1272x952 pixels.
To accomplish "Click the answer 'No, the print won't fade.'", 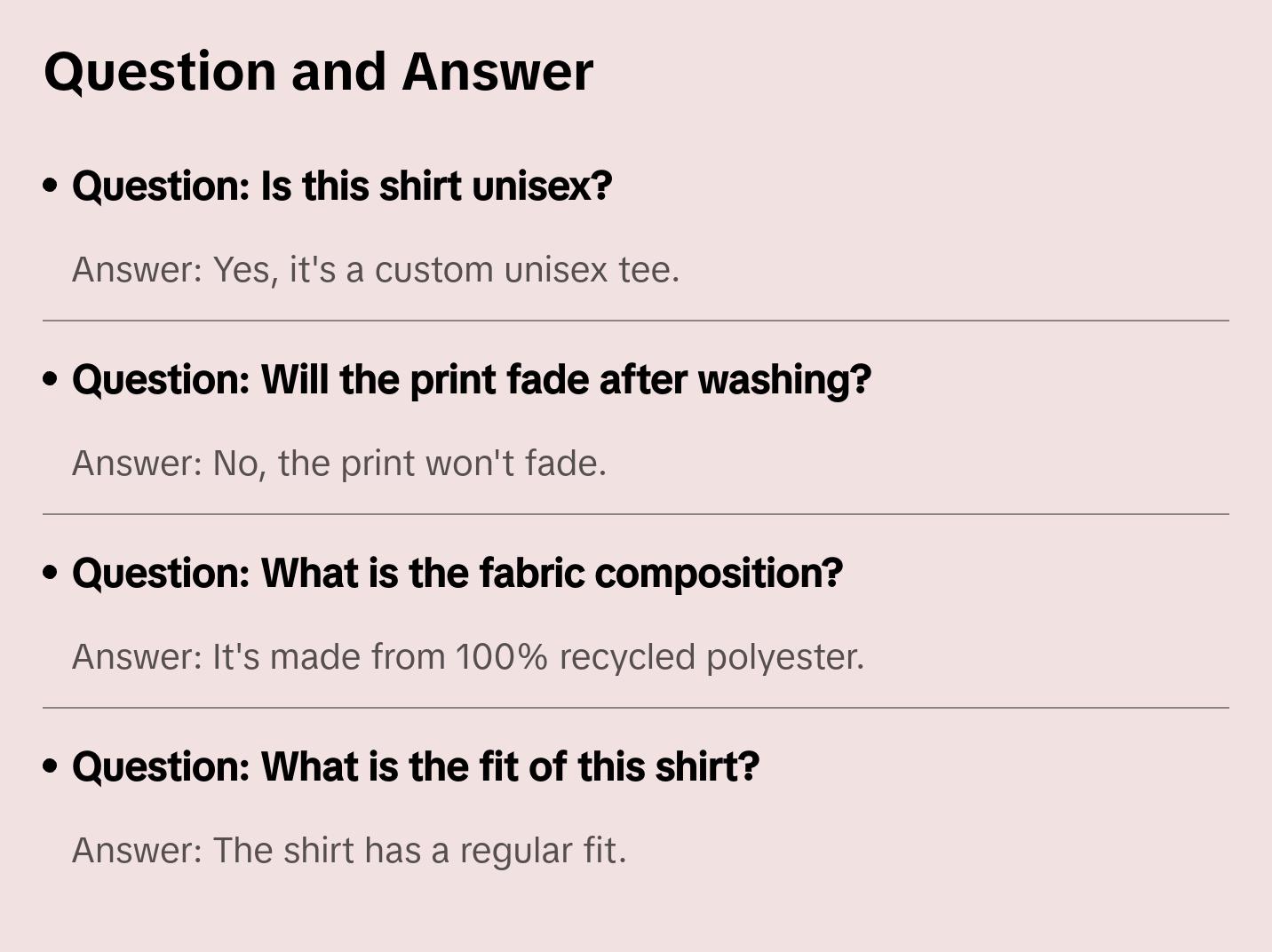I will point(339,464).
